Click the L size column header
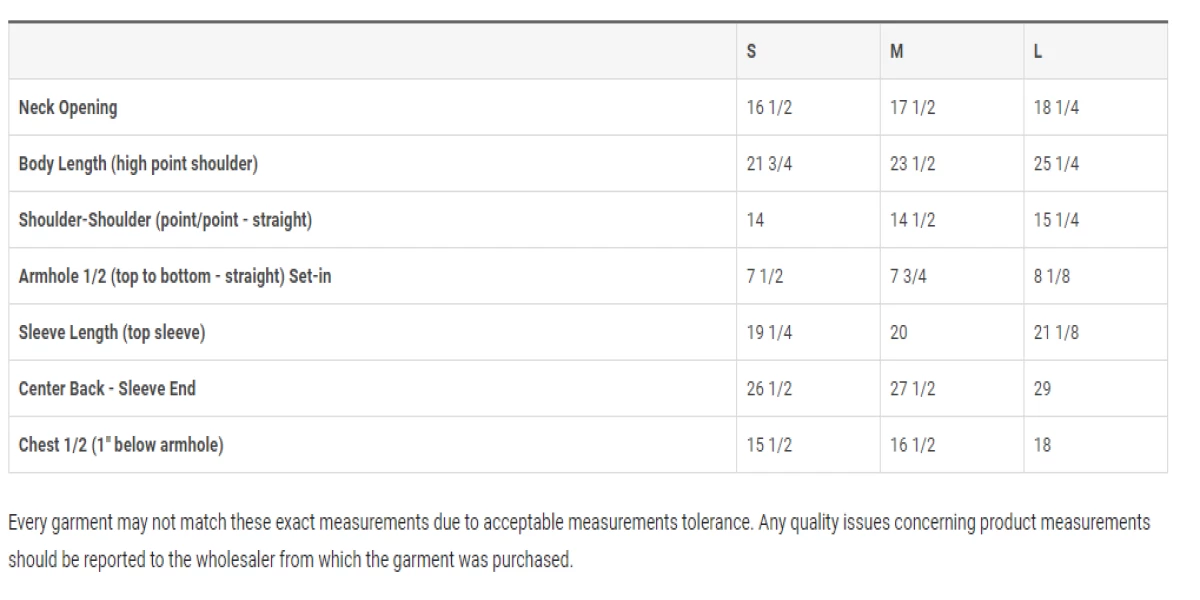Screen dimensions: 1200x600 (x=1039, y=52)
